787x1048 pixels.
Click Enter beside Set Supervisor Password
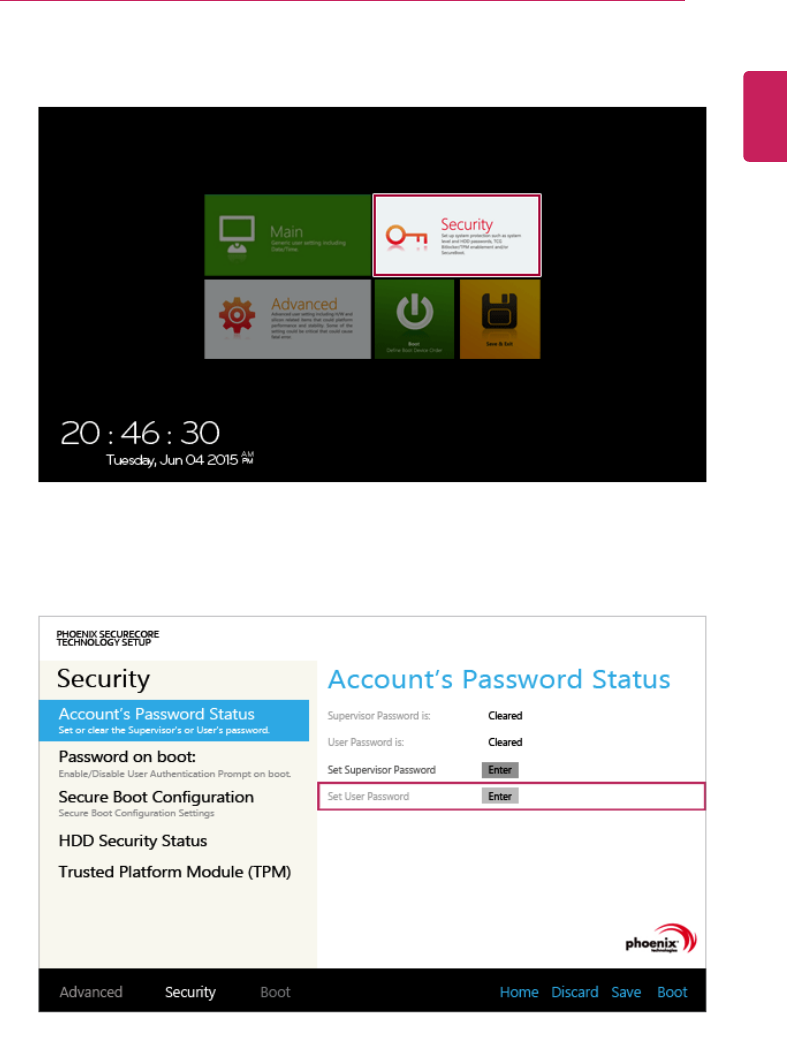point(499,770)
